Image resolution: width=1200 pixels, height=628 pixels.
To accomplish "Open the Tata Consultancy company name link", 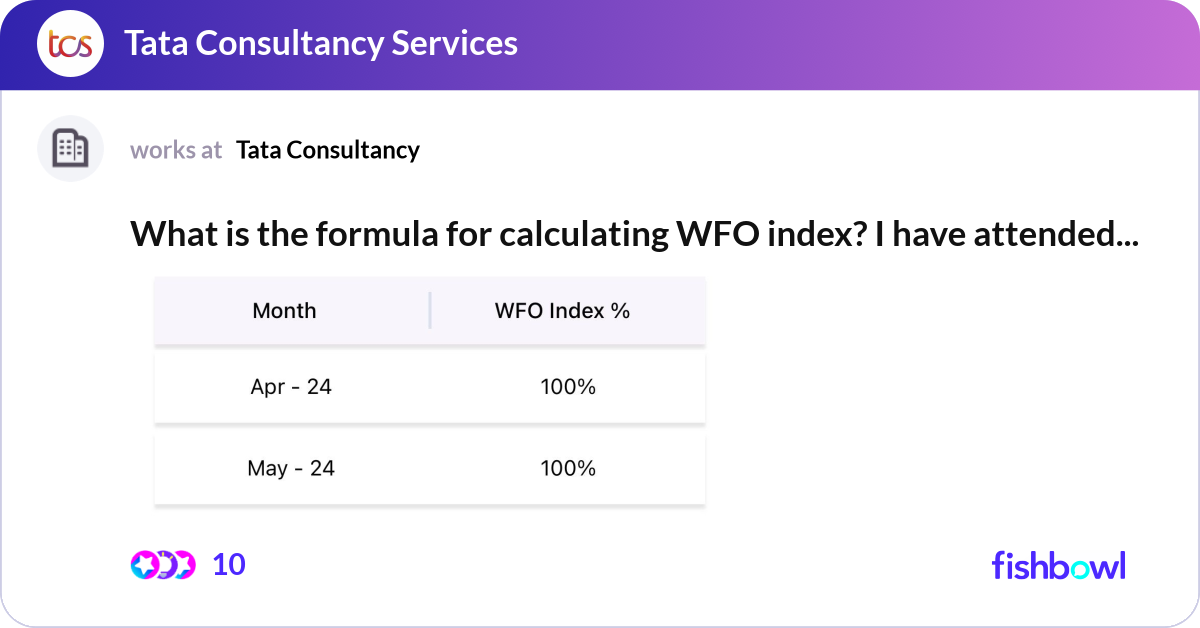I will point(328,150).
